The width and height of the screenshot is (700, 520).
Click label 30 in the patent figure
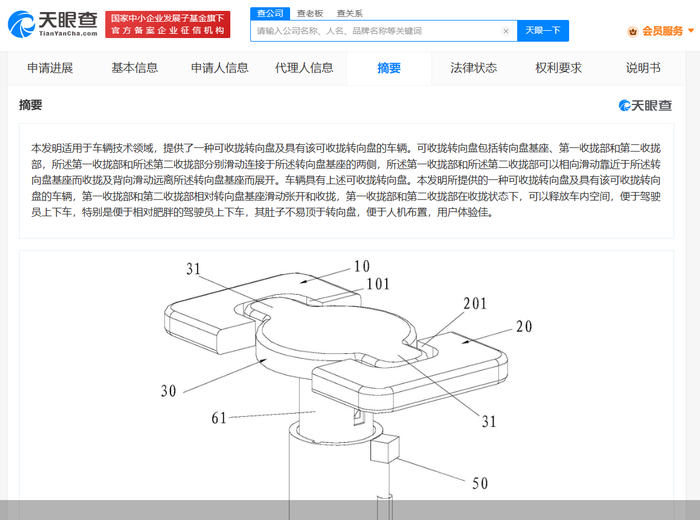pyautogui.click(x=169, y=391)
